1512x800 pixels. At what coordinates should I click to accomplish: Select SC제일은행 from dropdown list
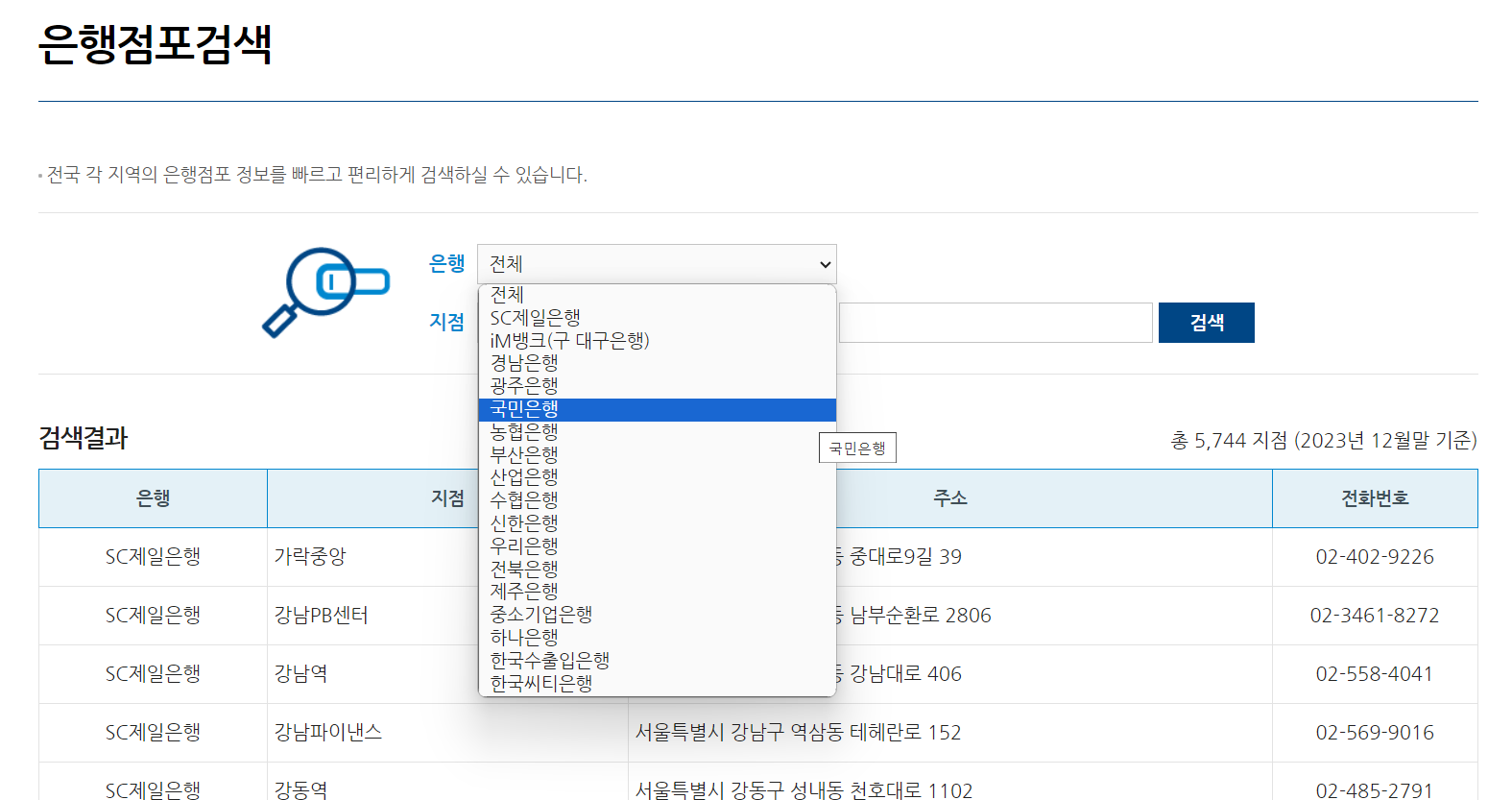pyautogui.click(x=657, y=318)
